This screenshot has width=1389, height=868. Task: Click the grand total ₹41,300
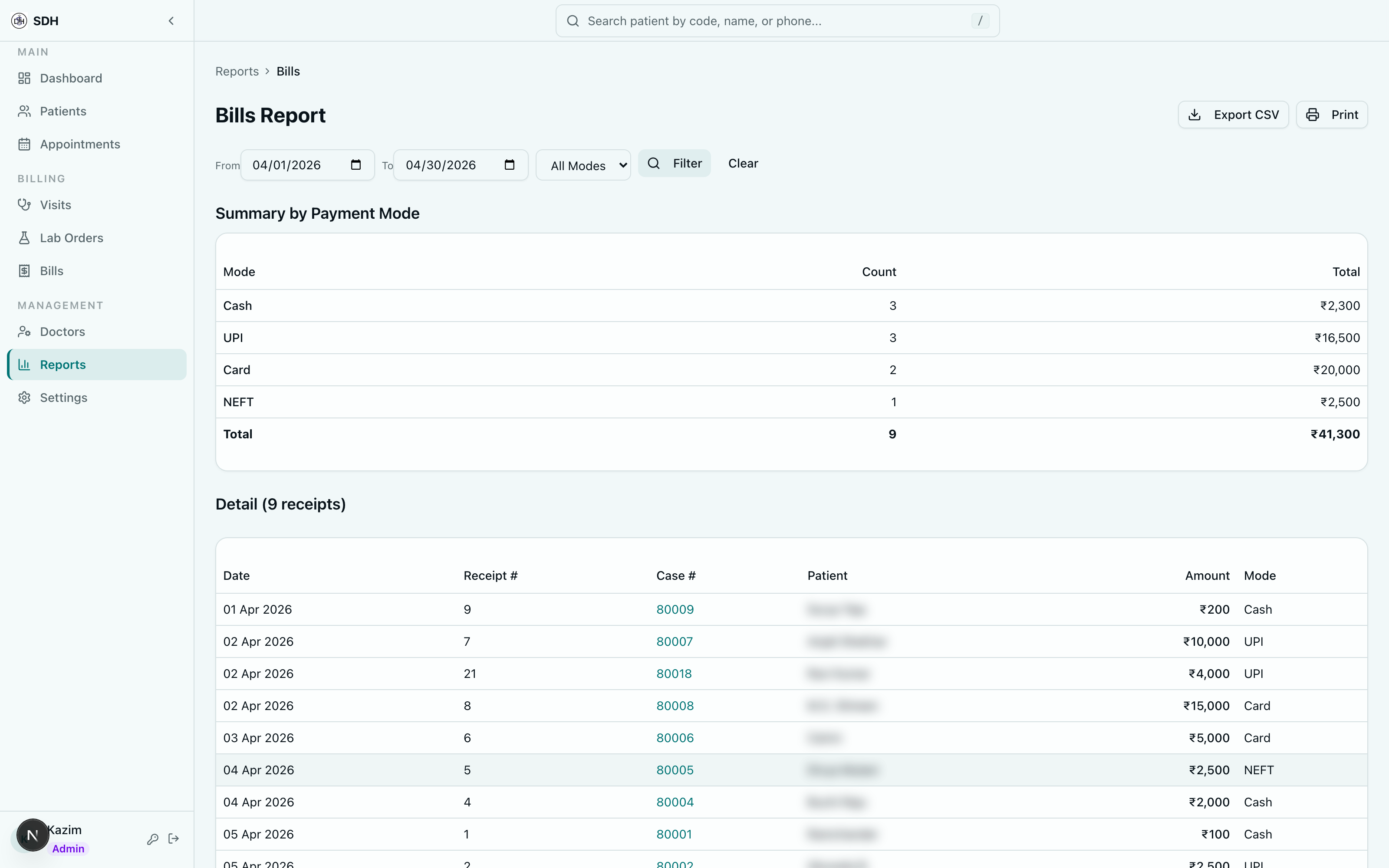1335,434
